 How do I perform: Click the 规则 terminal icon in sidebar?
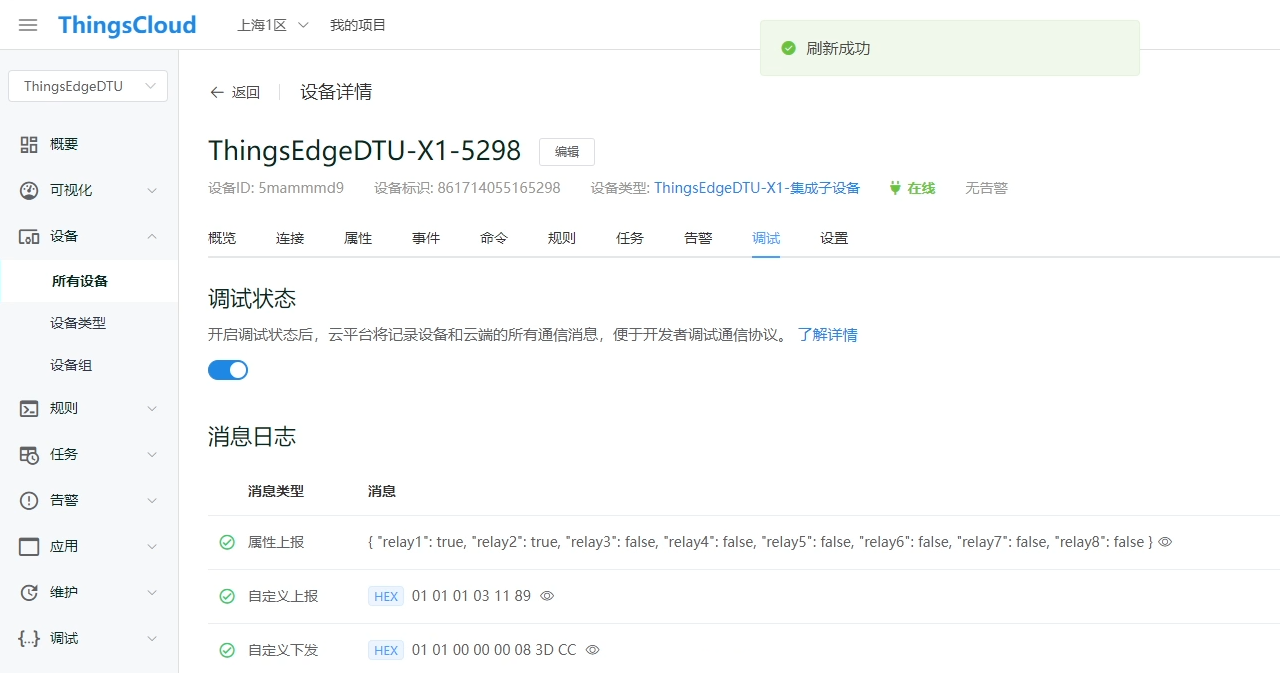click(x=29, y=408)
